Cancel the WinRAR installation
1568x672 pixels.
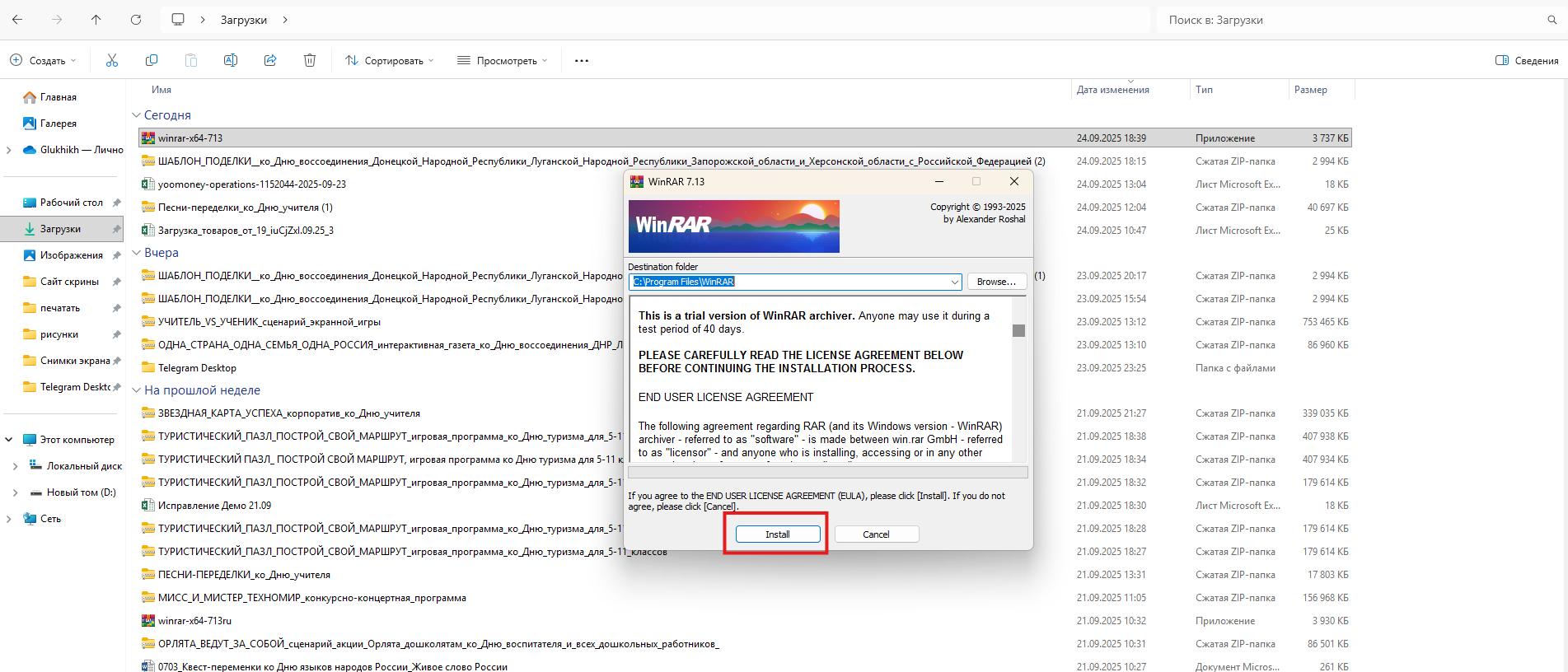click(876, 534)
